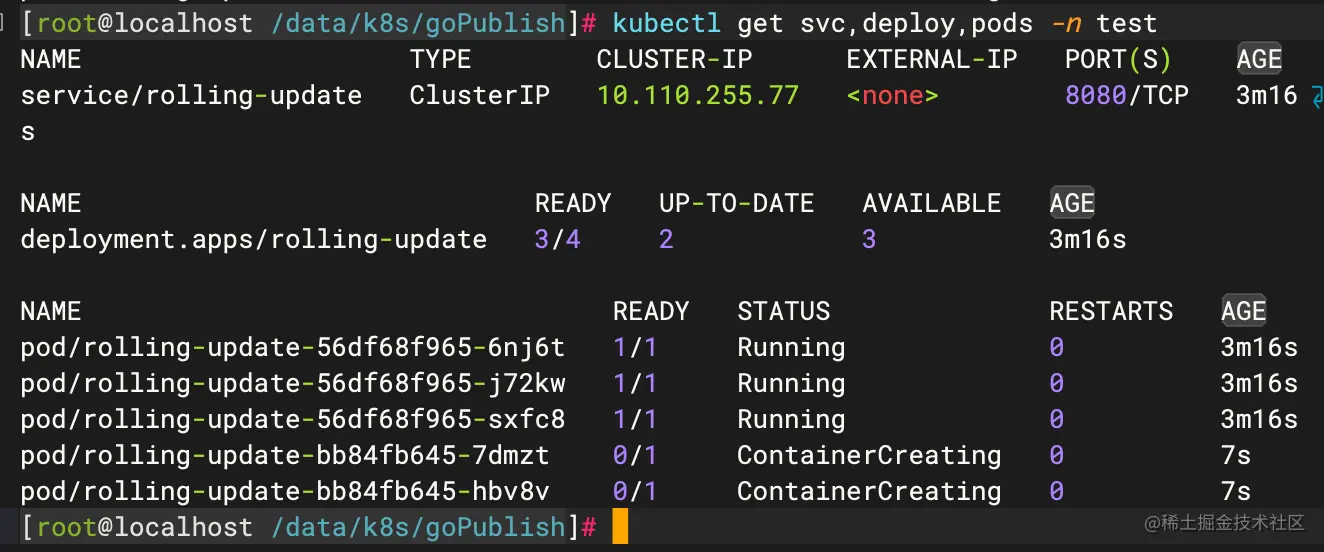Select pod rolling-update-bb84fb645-7dmzt
The image size is (1324, 552).
pos(285,456)
